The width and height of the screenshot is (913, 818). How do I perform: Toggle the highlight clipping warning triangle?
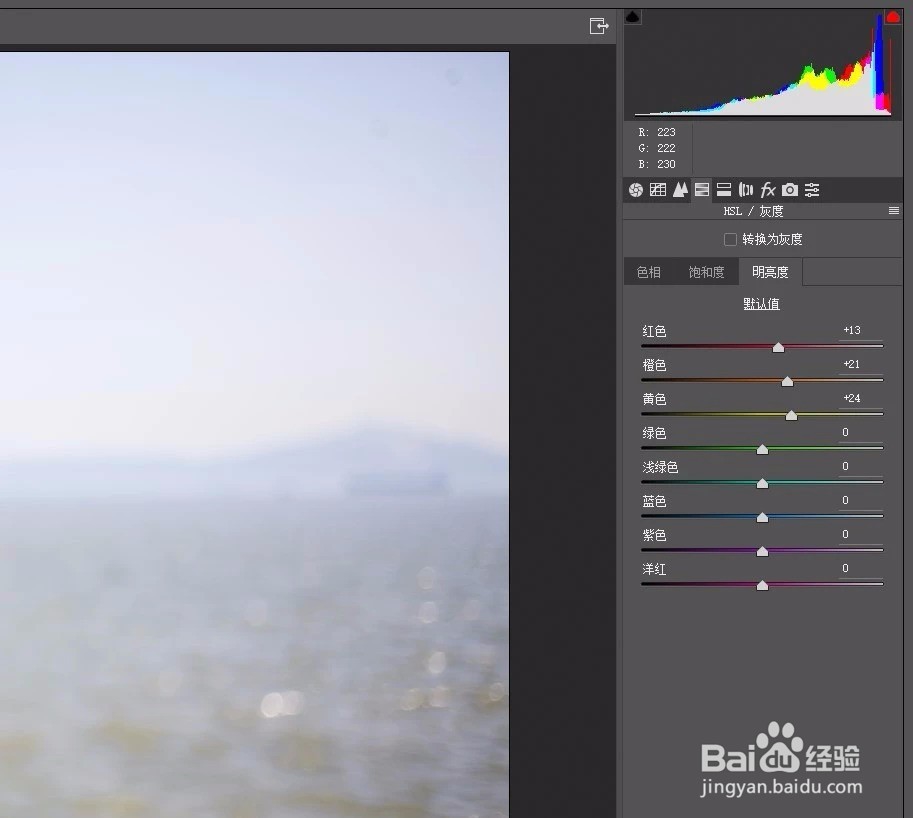tap(893, 17)
